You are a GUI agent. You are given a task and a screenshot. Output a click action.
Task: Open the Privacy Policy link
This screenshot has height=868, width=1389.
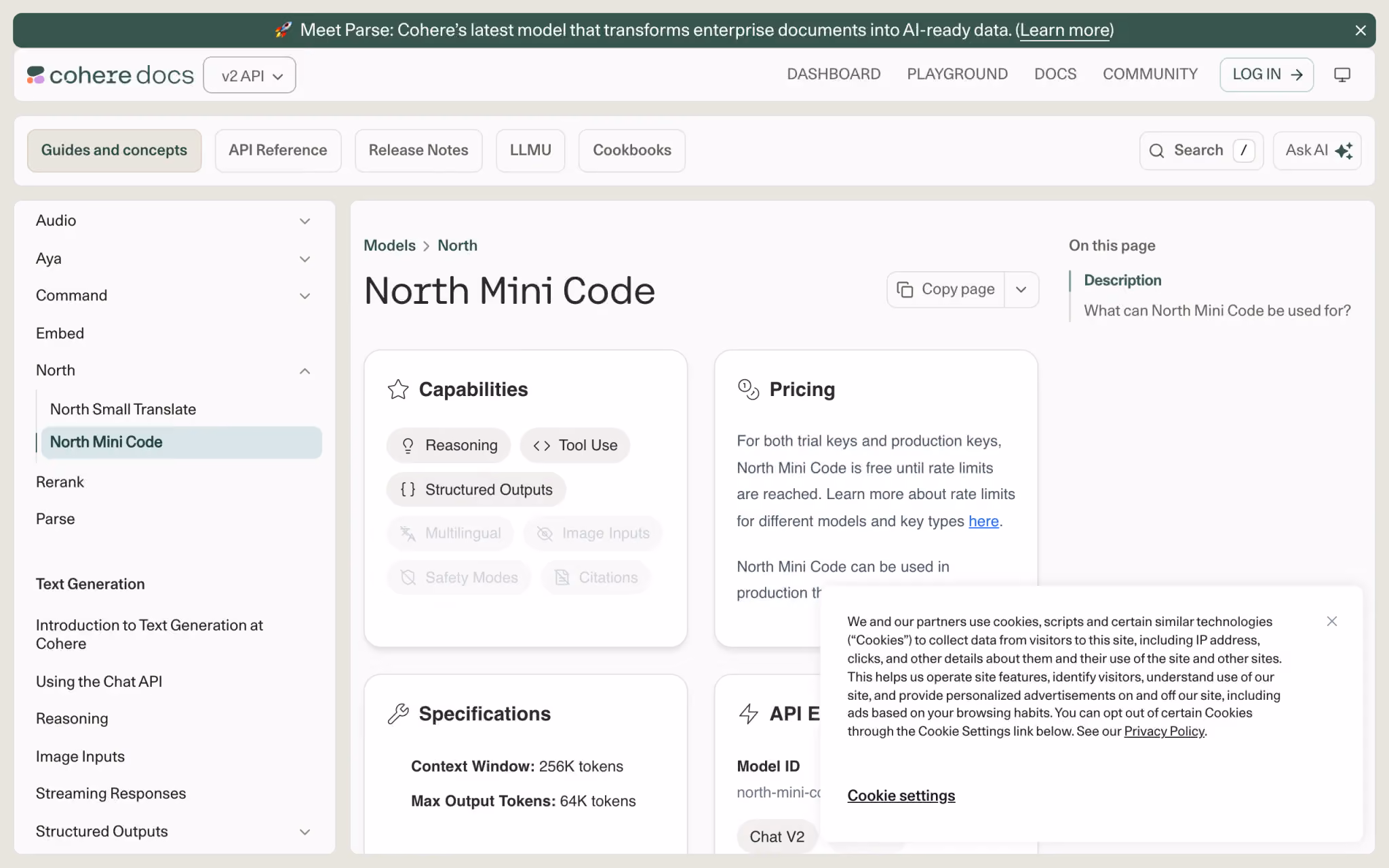pos(1164,731)
